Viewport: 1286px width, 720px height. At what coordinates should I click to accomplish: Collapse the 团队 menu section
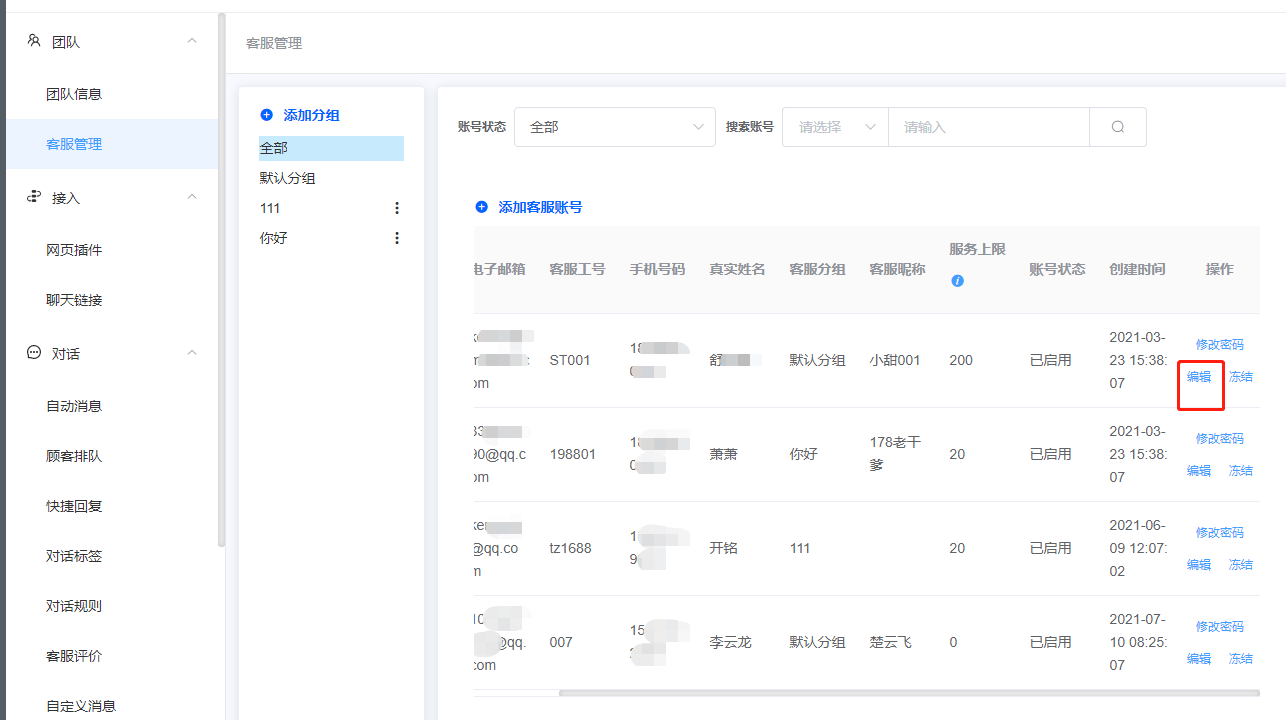[x=192, y=41]
